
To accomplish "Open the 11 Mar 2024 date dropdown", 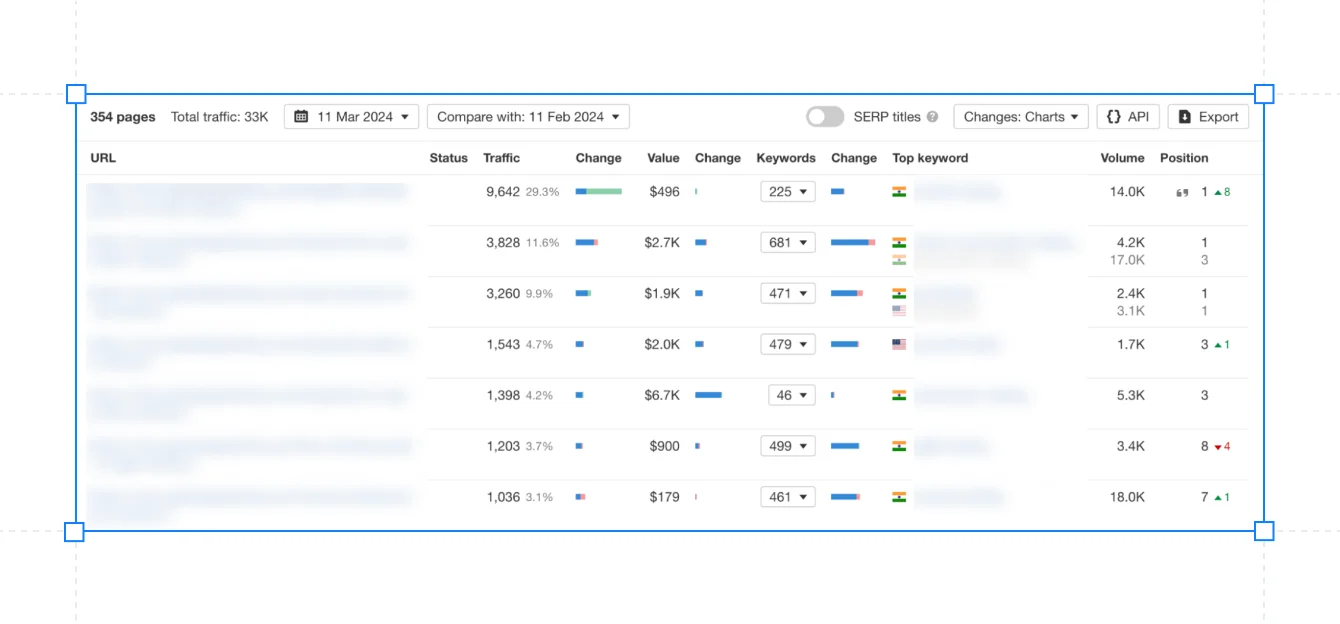I will [354, 117].
